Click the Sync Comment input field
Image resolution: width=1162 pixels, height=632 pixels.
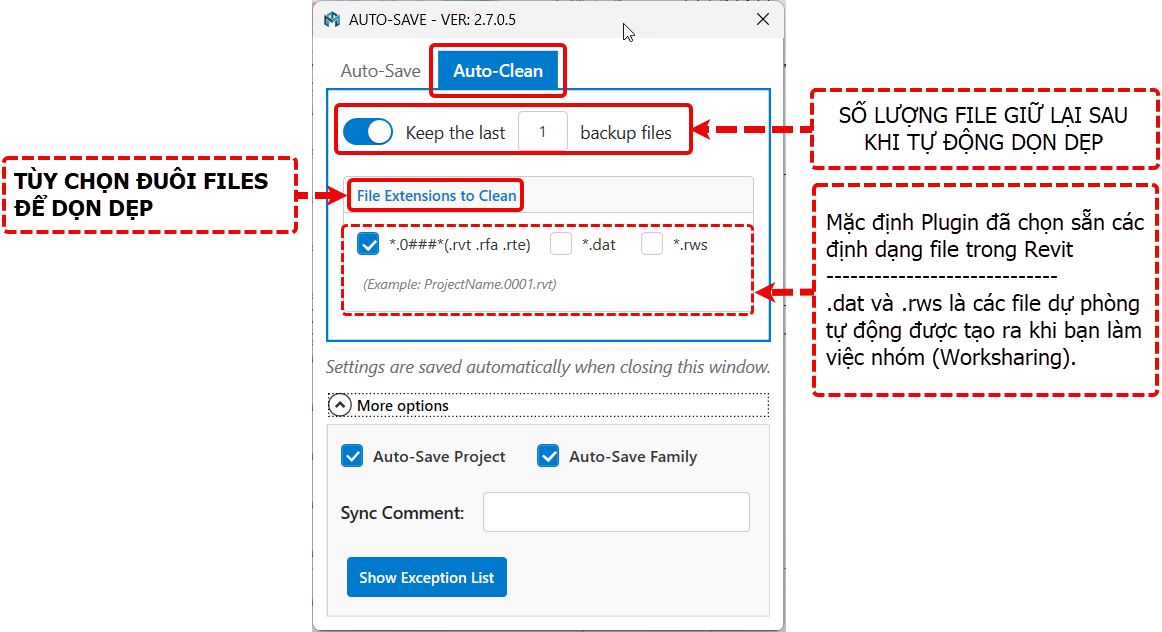click(616, 512)
